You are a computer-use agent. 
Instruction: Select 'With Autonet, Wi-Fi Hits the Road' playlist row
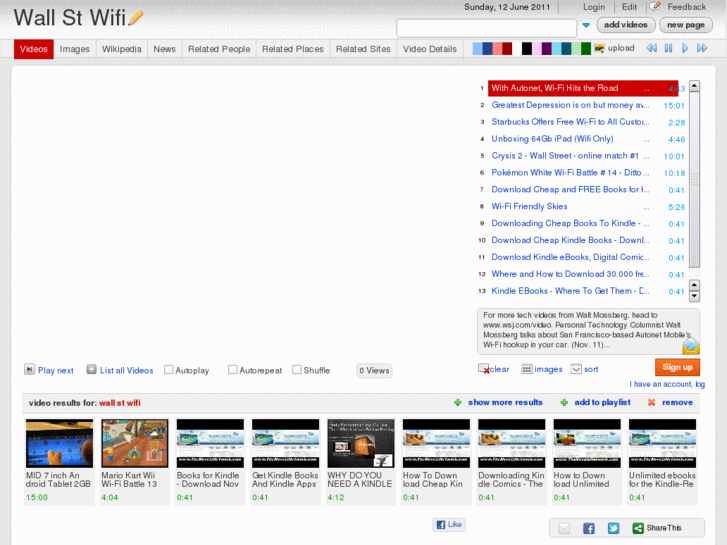pos(583,88)
